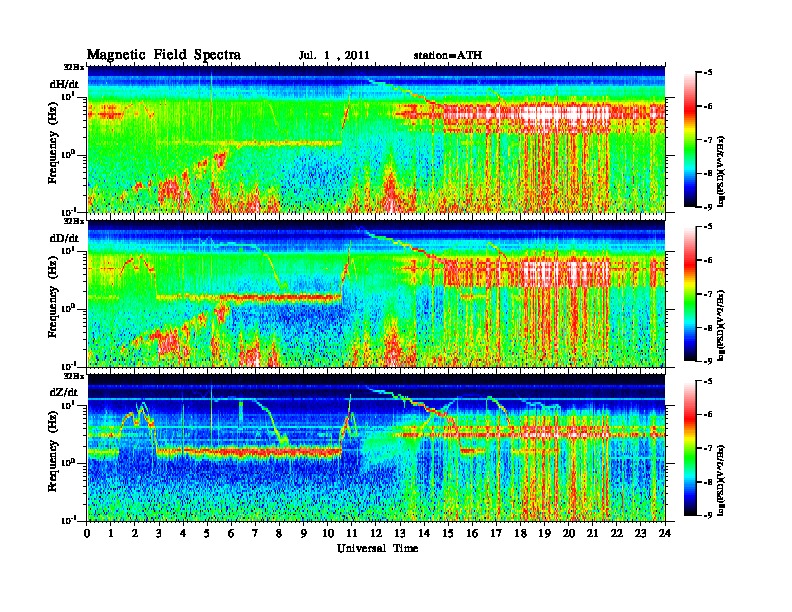Click the "station=ATH" label
This screenshot has width=792, height=612.
pyautogui.click(x=448, y=55)
